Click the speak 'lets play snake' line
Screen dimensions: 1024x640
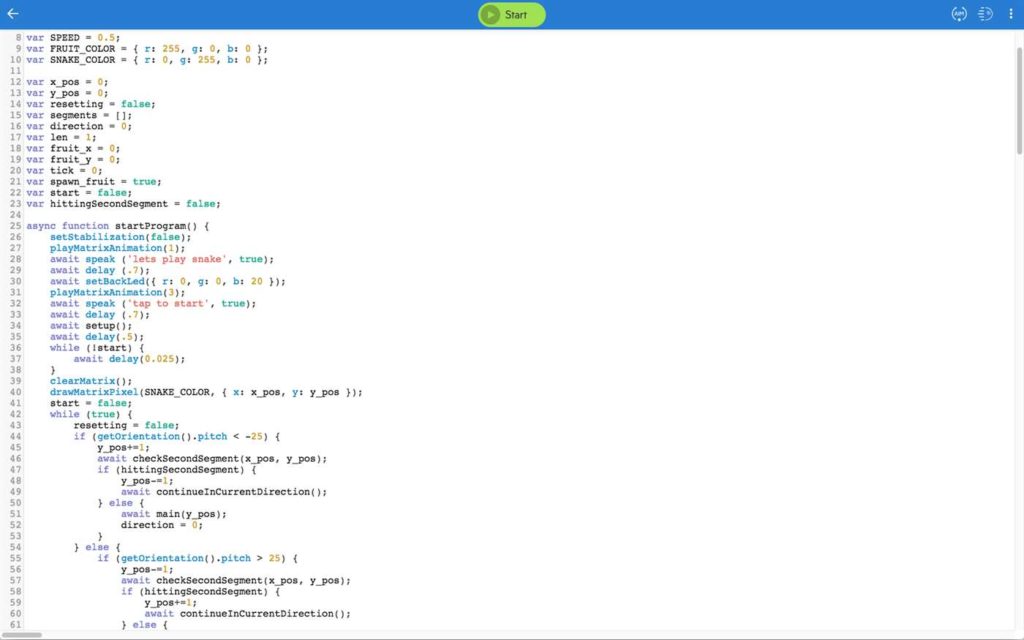coord(162,260)
